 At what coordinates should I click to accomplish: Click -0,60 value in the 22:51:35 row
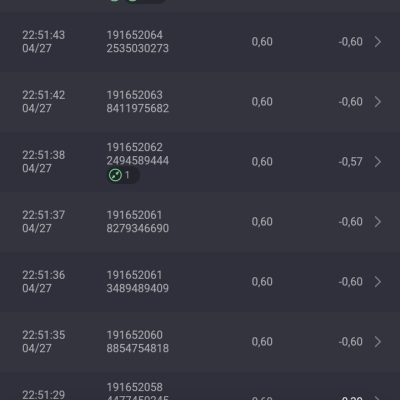coord(350,342)
